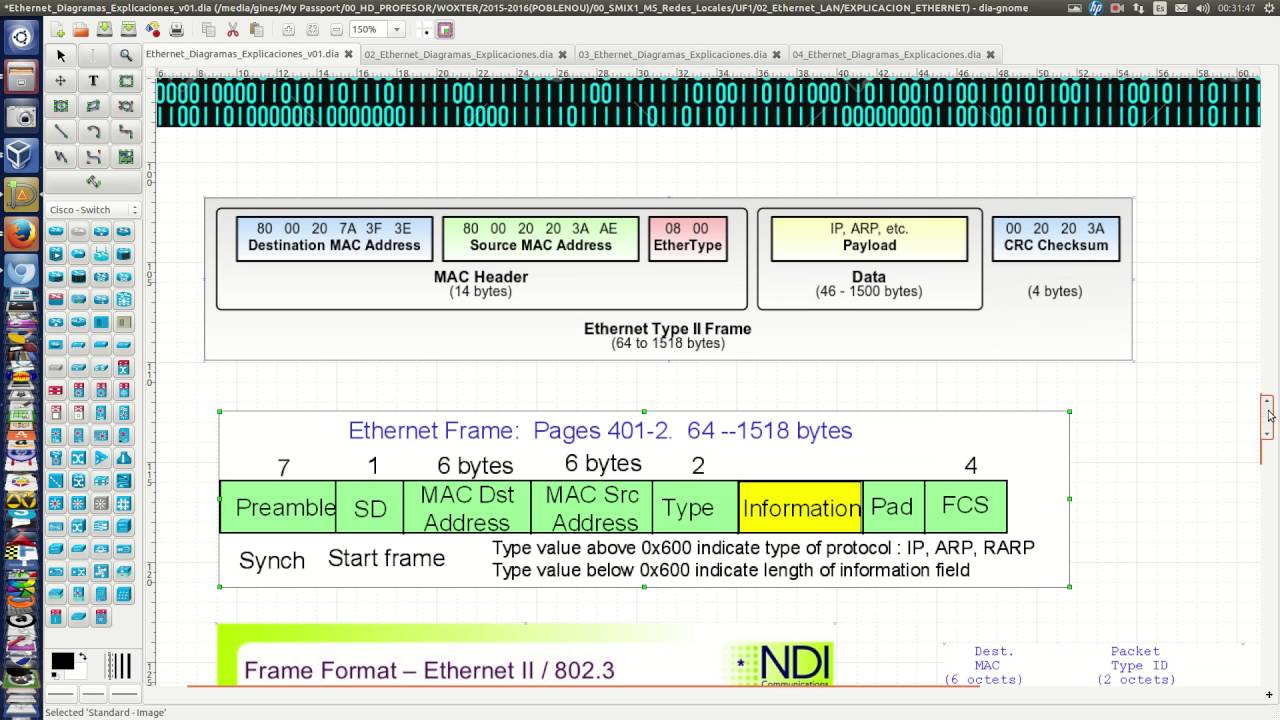Switch to 04_Ethernet_Diagramas_Explicaciones.dia tab
The height and width of the screenshot is (720, 1280).
(886, 54)
